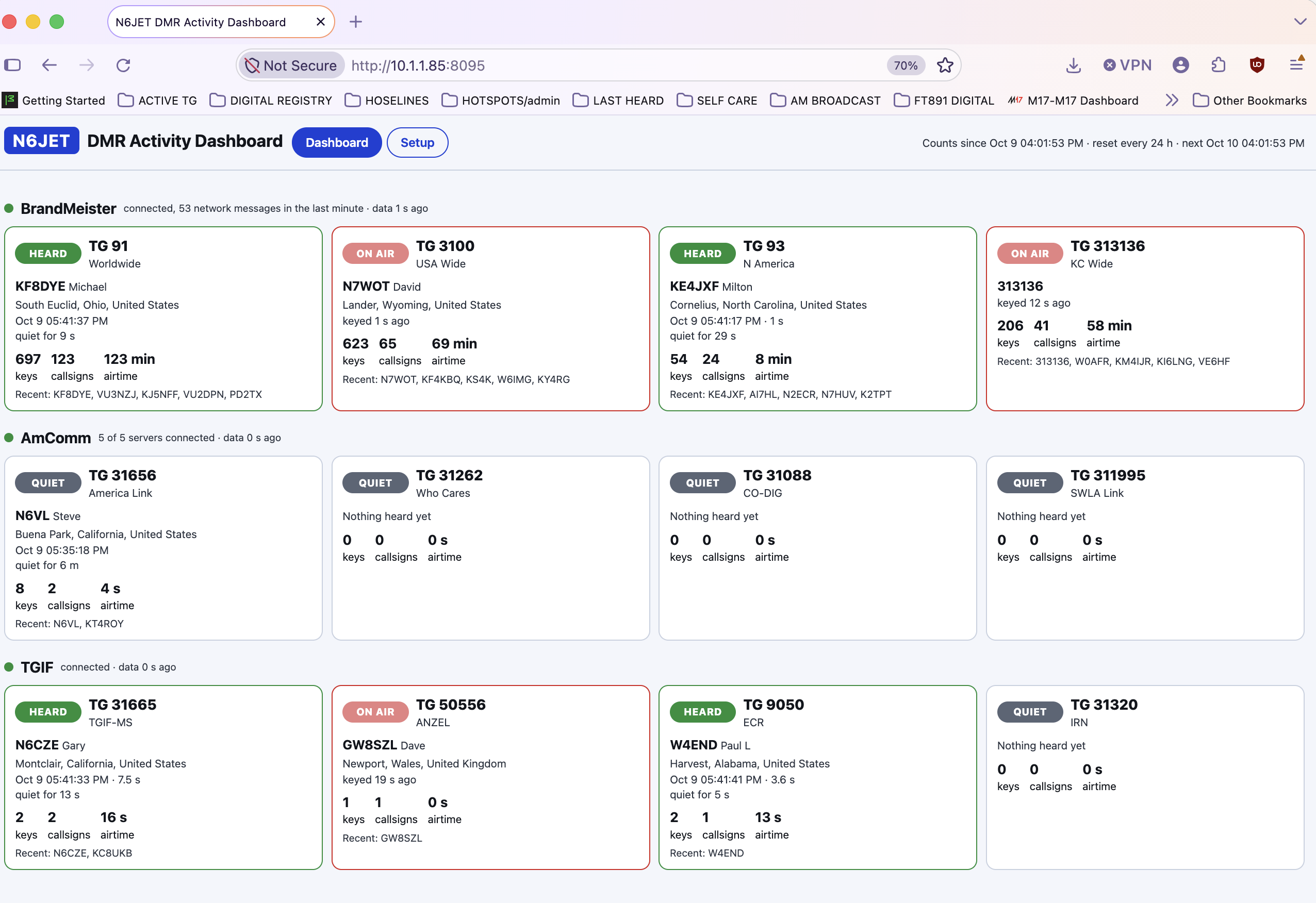1316x903 pixels.
Task: Click the VPN indicator
Action: [1127, 65]
